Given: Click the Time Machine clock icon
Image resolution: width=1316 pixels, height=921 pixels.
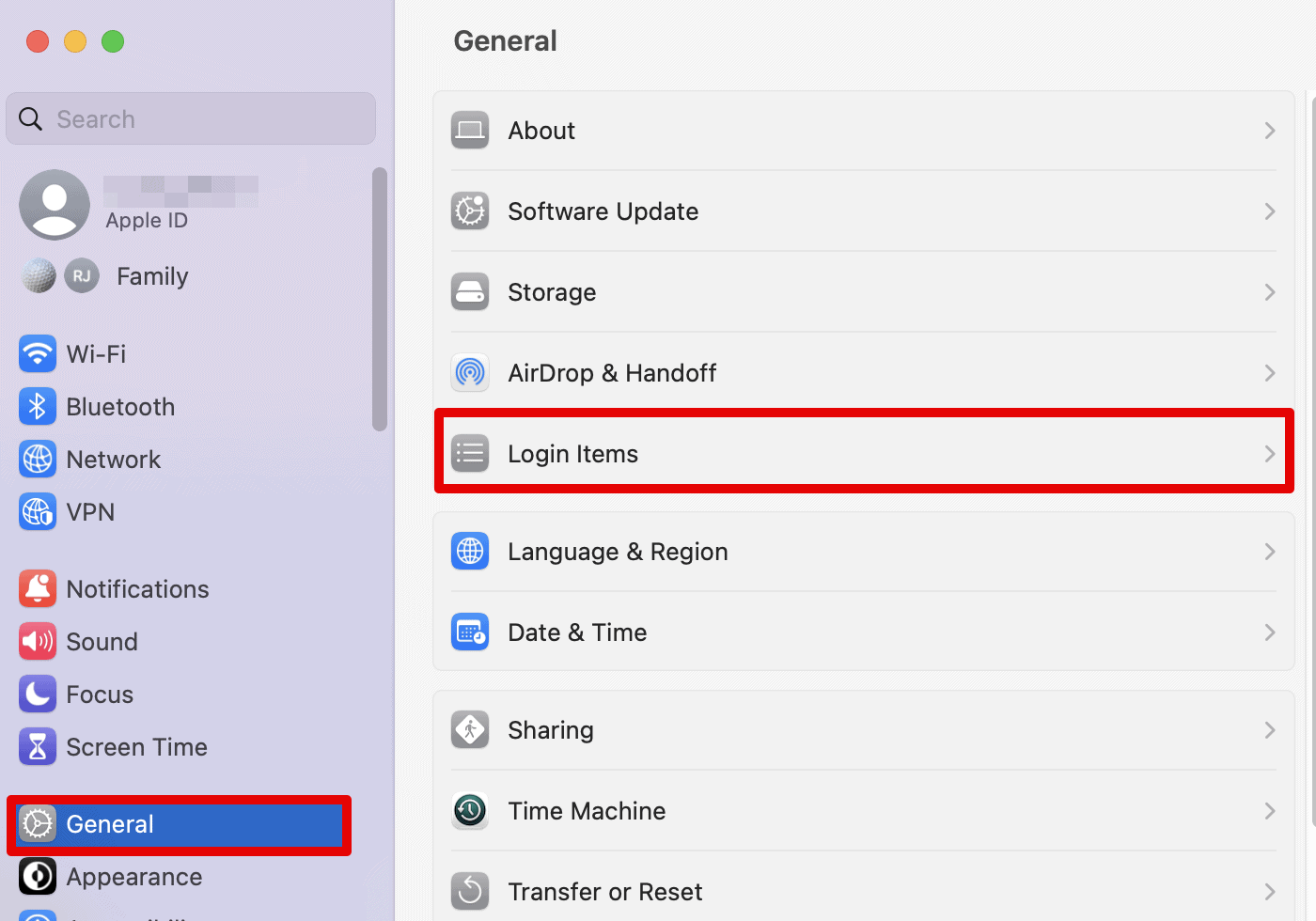Looking at the screenshot, I should coord(470,811).
